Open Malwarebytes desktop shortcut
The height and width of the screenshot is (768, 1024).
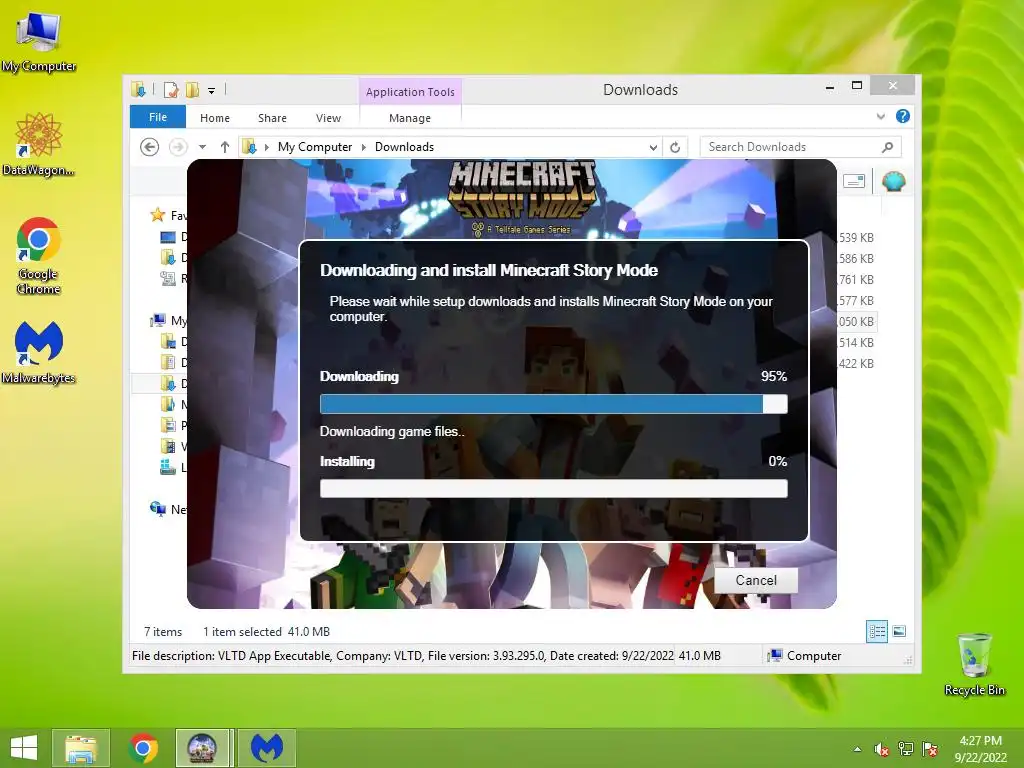[x=39, y=353]
